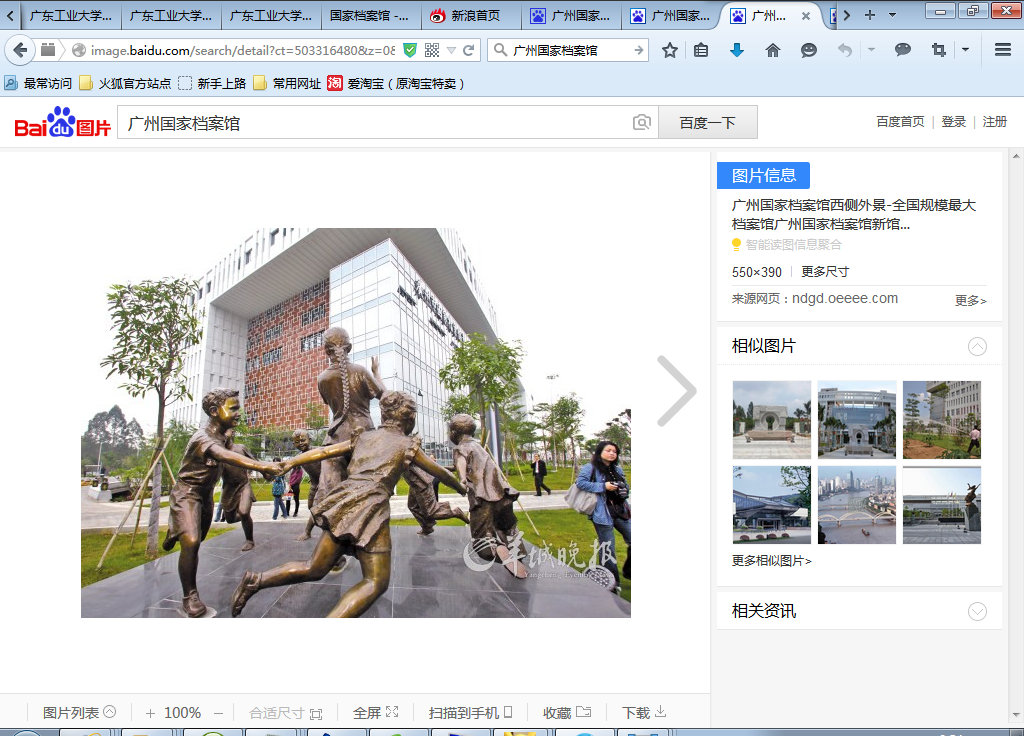Open the downloads arrow in toolbar
1024x736 pixels.
pos(737,50)
